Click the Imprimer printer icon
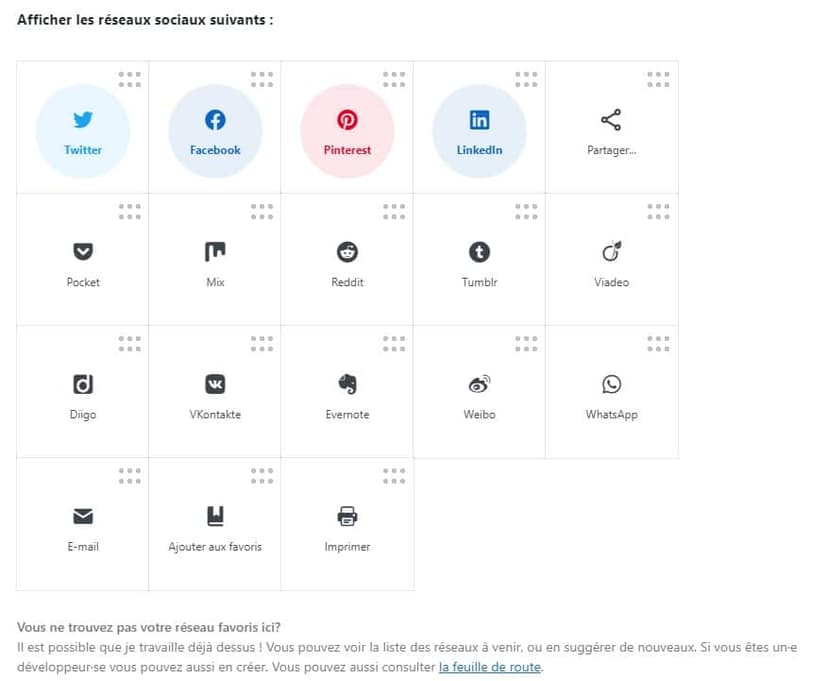This screenshot has height=681, width=828. tap(347, 516)
